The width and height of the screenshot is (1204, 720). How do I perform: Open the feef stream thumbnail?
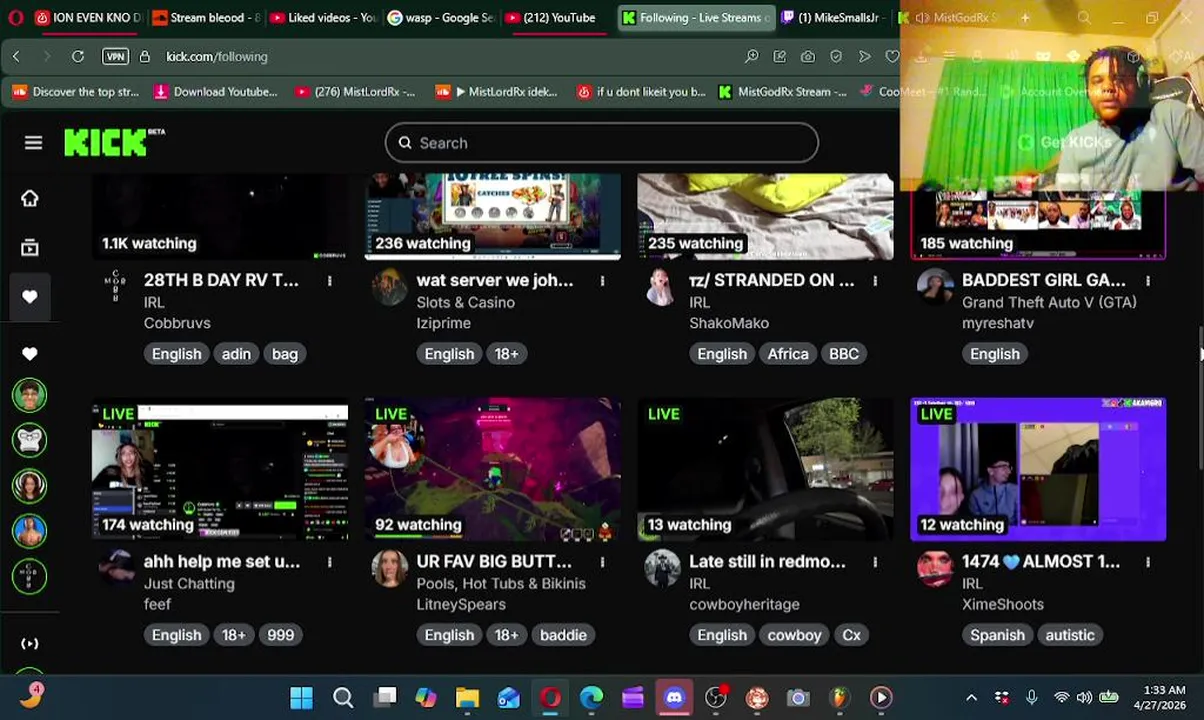click(220, 470)
